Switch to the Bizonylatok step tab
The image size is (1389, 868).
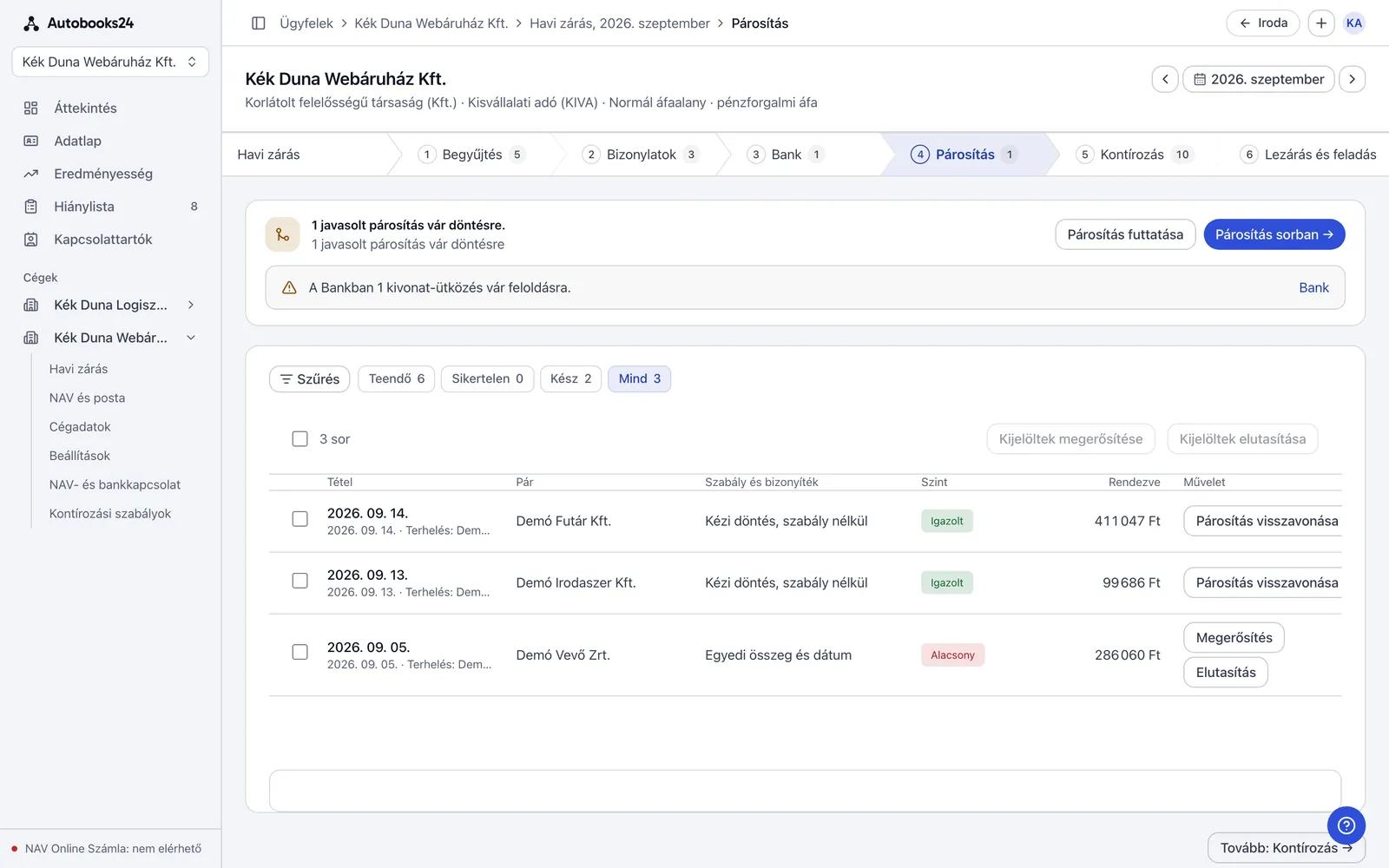click(x=642, y=155)
